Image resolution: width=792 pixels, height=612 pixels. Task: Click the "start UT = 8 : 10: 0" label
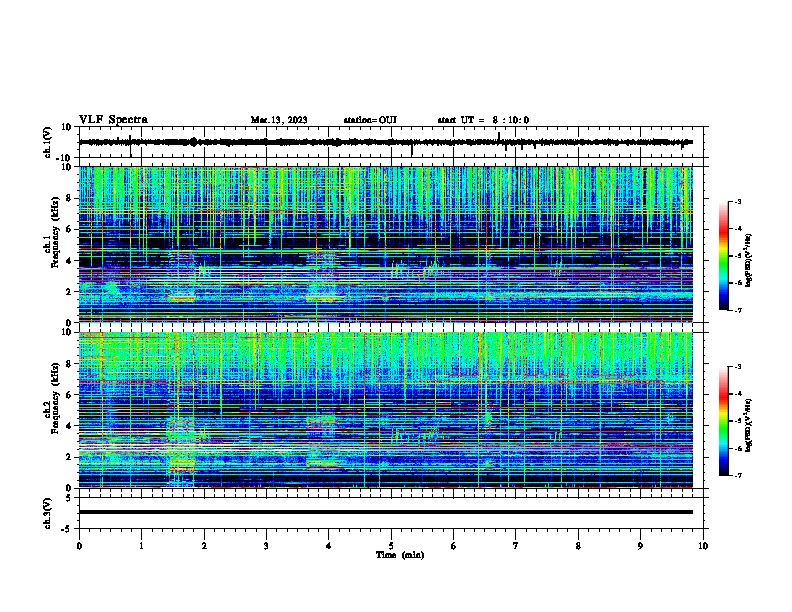click(483, 120)
